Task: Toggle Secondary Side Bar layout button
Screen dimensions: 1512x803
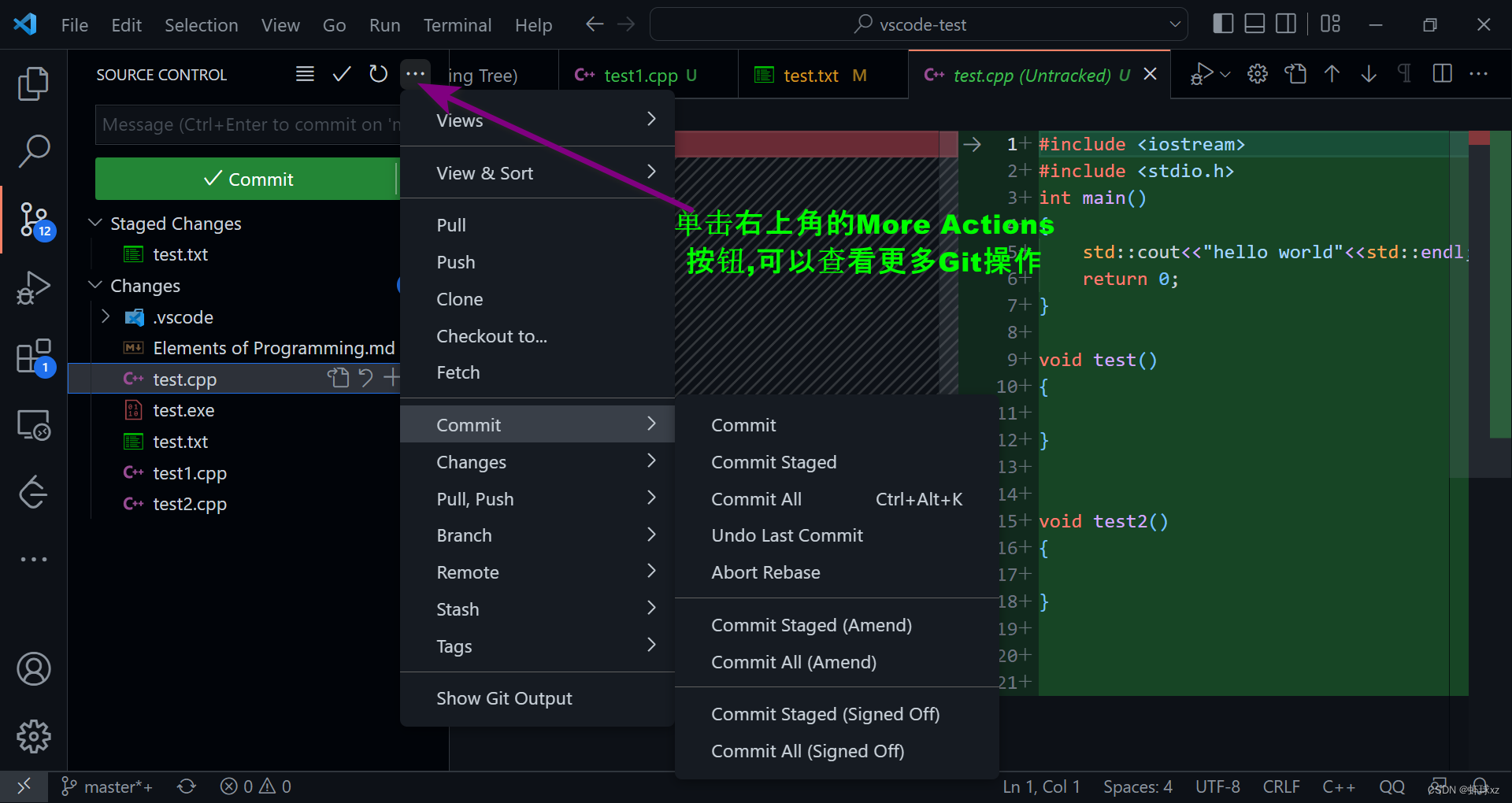Action: click(1286, 24)
